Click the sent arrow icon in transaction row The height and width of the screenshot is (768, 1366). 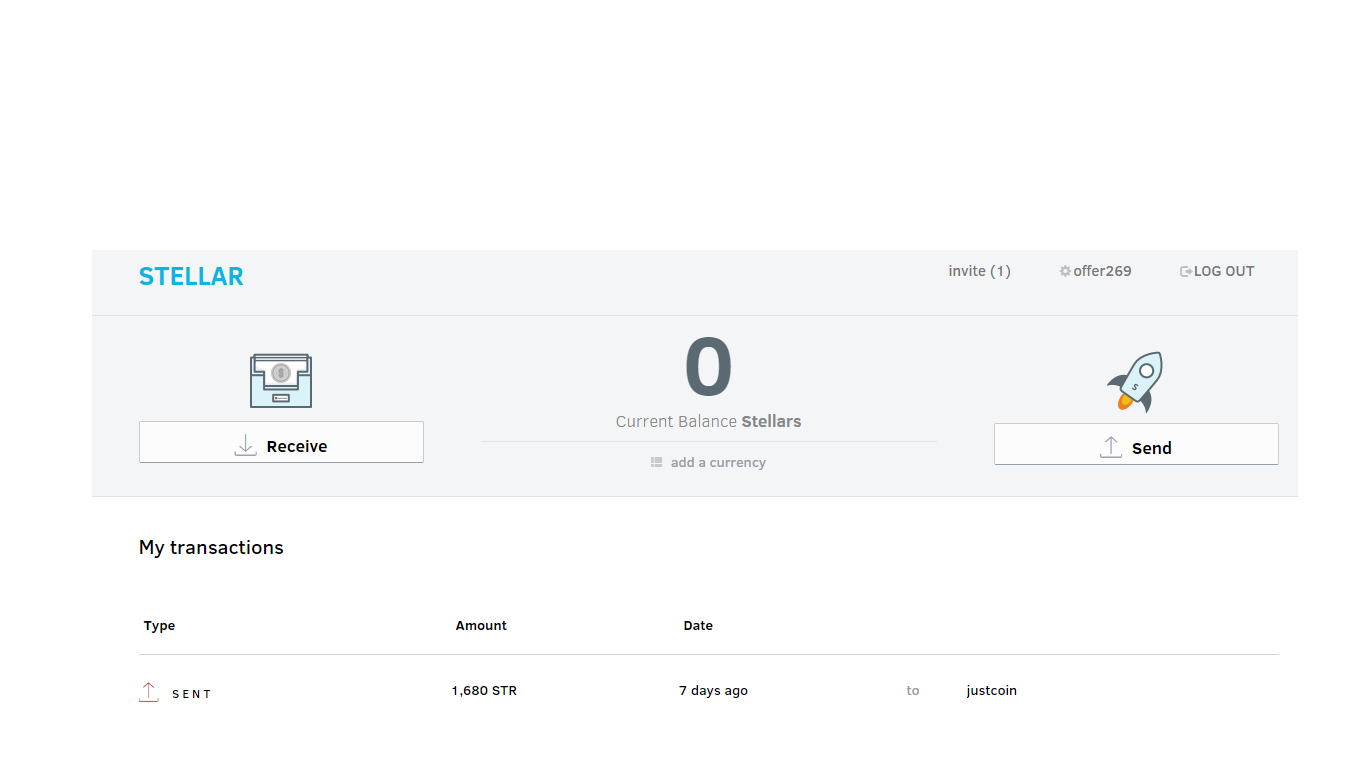coord(148,692)
